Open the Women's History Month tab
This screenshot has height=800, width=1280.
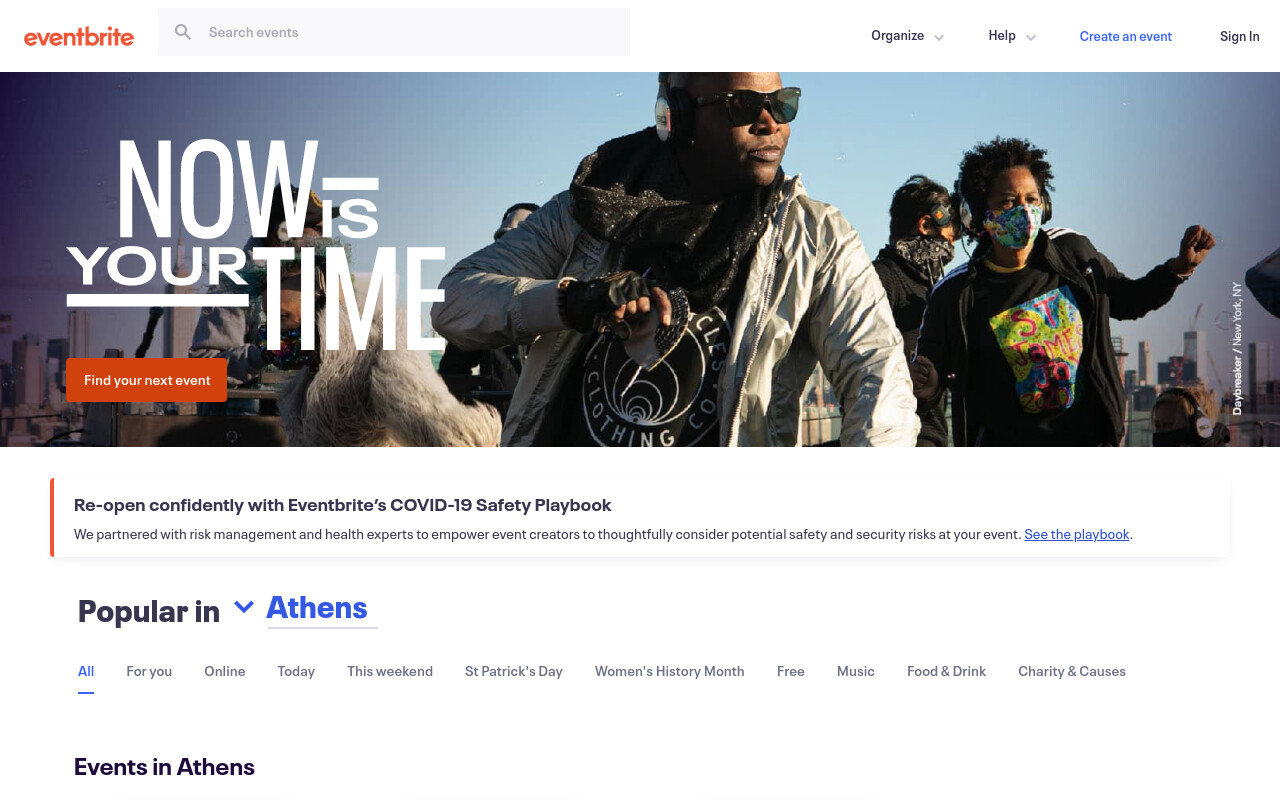670,671
